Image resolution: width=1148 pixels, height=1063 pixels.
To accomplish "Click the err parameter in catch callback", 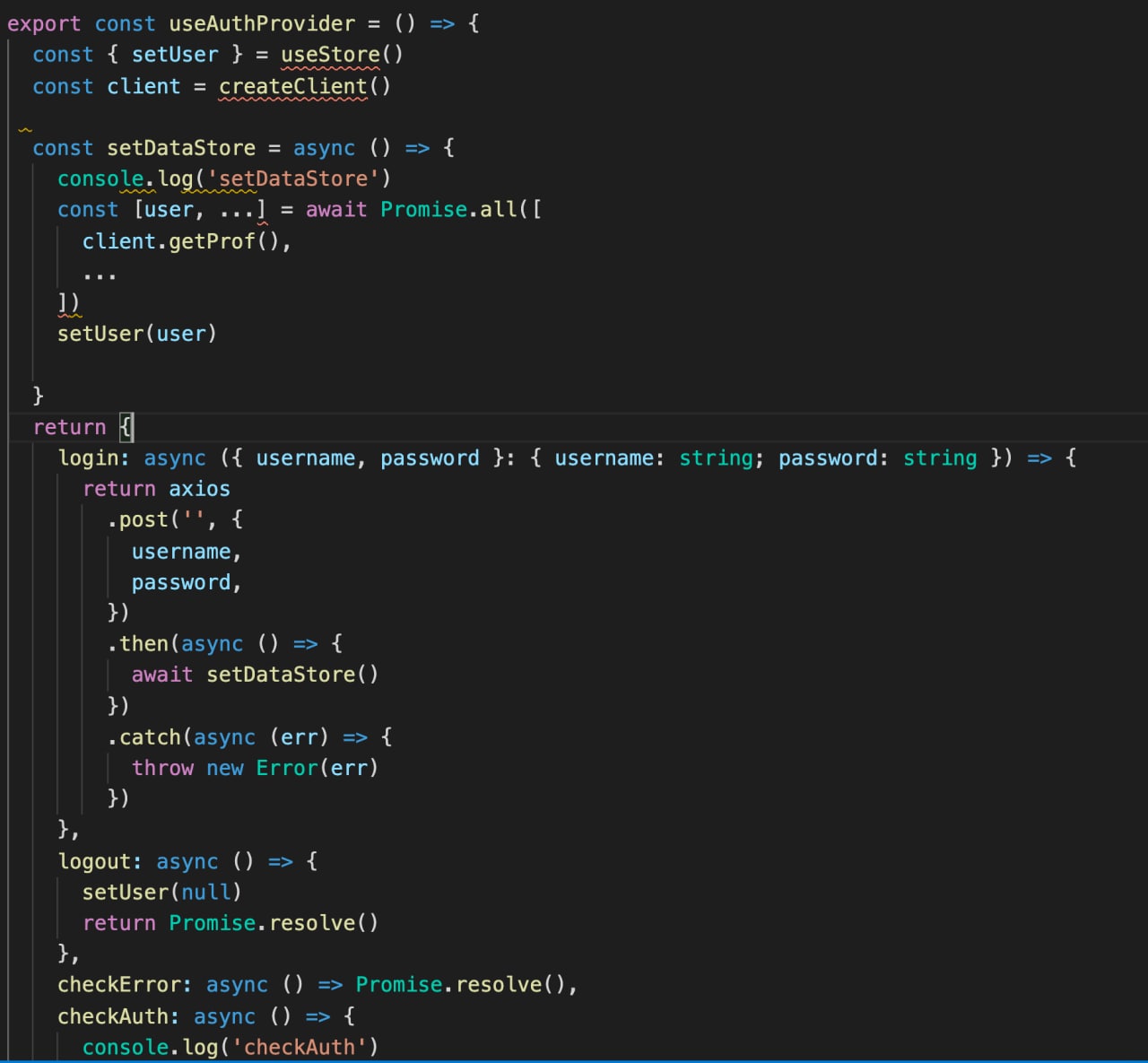I will pos(299,737).
